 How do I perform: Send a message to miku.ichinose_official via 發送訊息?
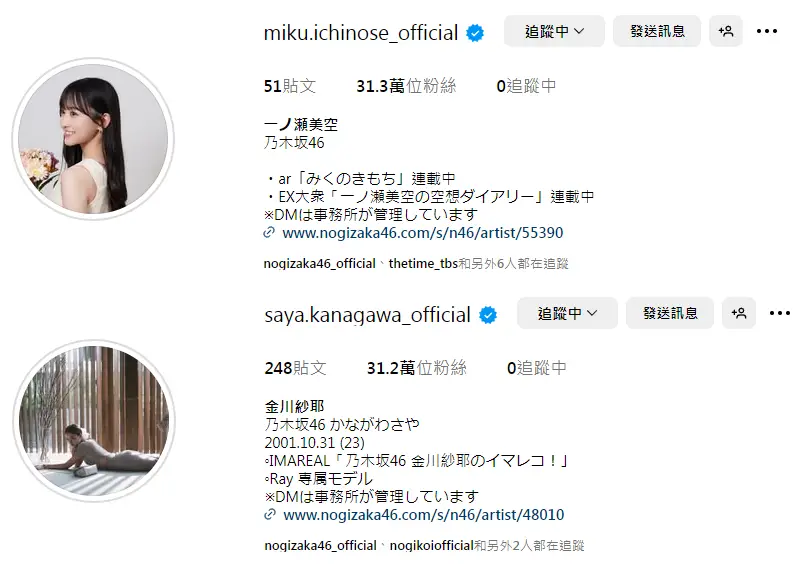pyautogui.click(x=657, y=31)
